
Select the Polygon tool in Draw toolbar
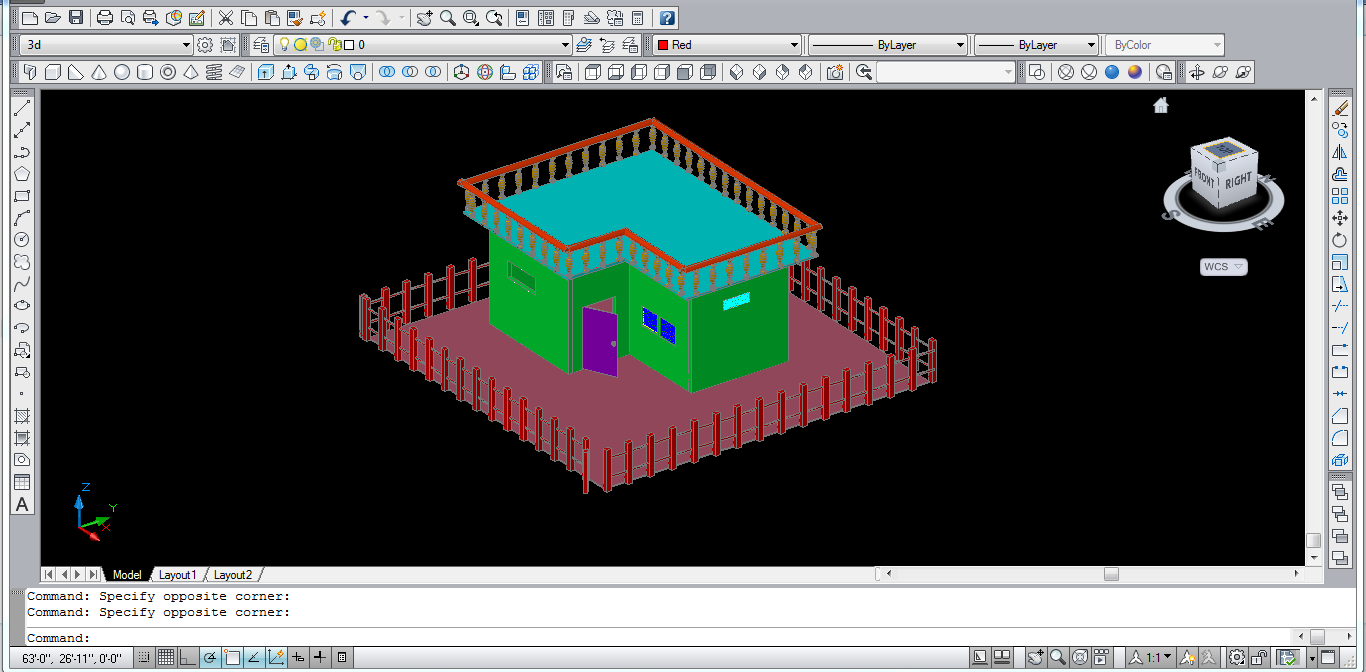pos(22,173)
